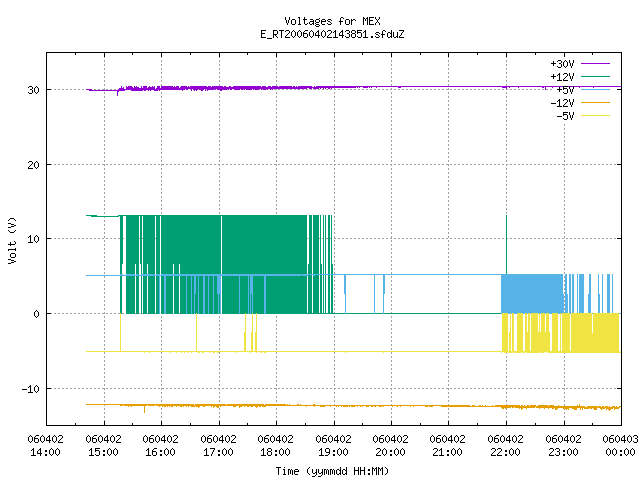The height and width of the screenshot is (480, 640).
Task: Click the purple +30V legend line sample
Action: pyautogui.click(x=595, y=64)
